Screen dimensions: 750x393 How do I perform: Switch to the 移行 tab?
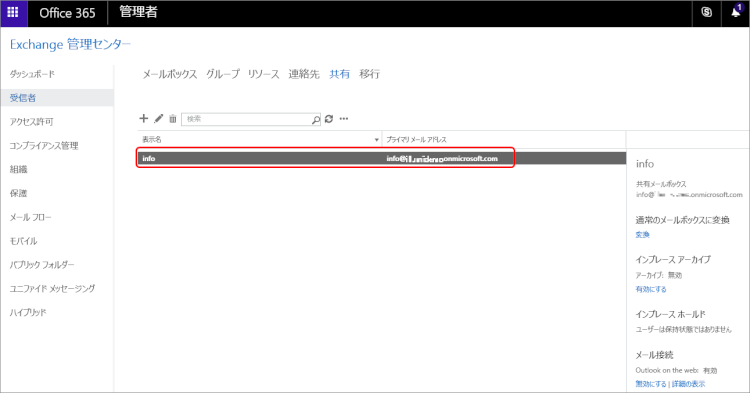click(369, 74)
